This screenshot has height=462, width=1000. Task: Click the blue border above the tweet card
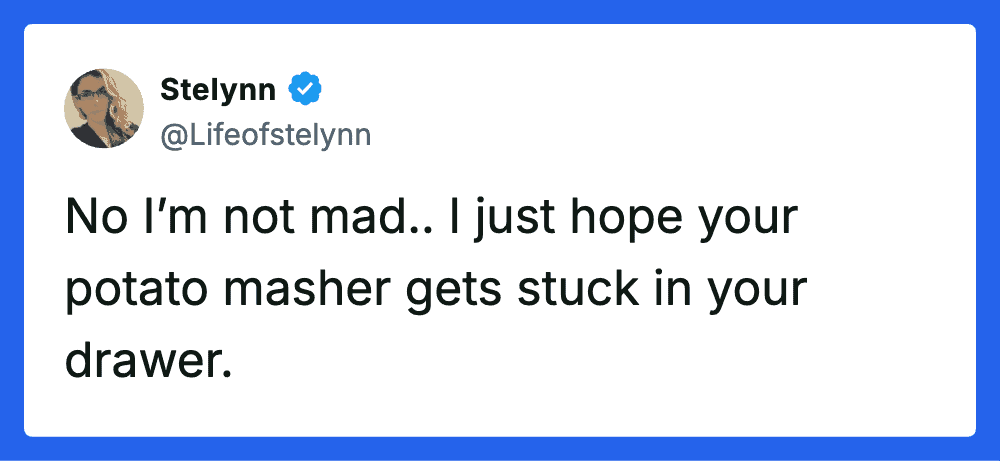[x=500, y=11]
